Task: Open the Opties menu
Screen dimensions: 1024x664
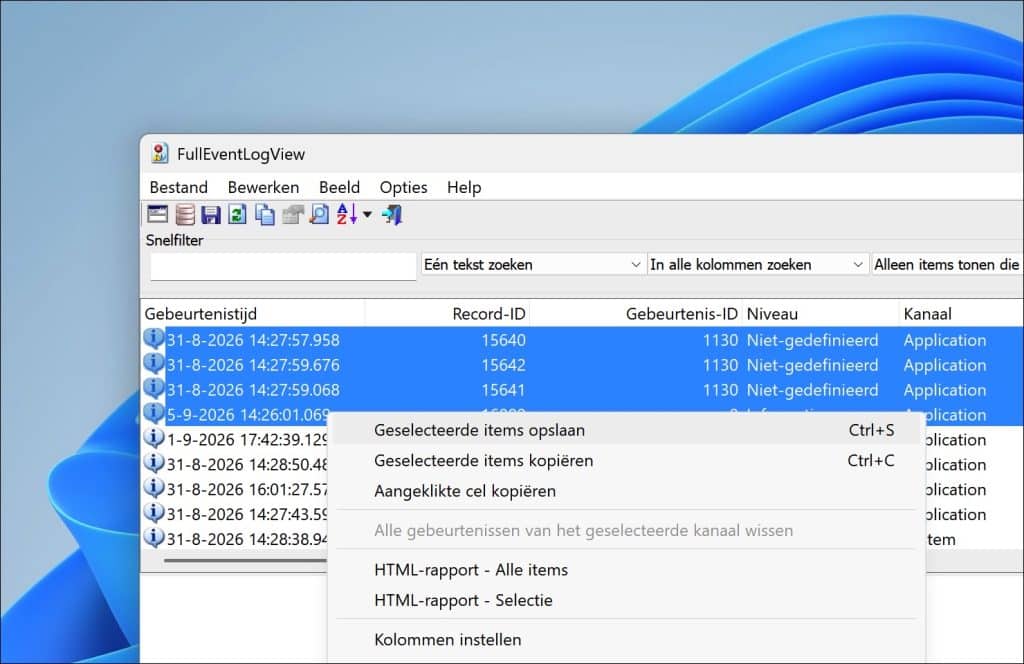Action: click(x=403, y=187)
